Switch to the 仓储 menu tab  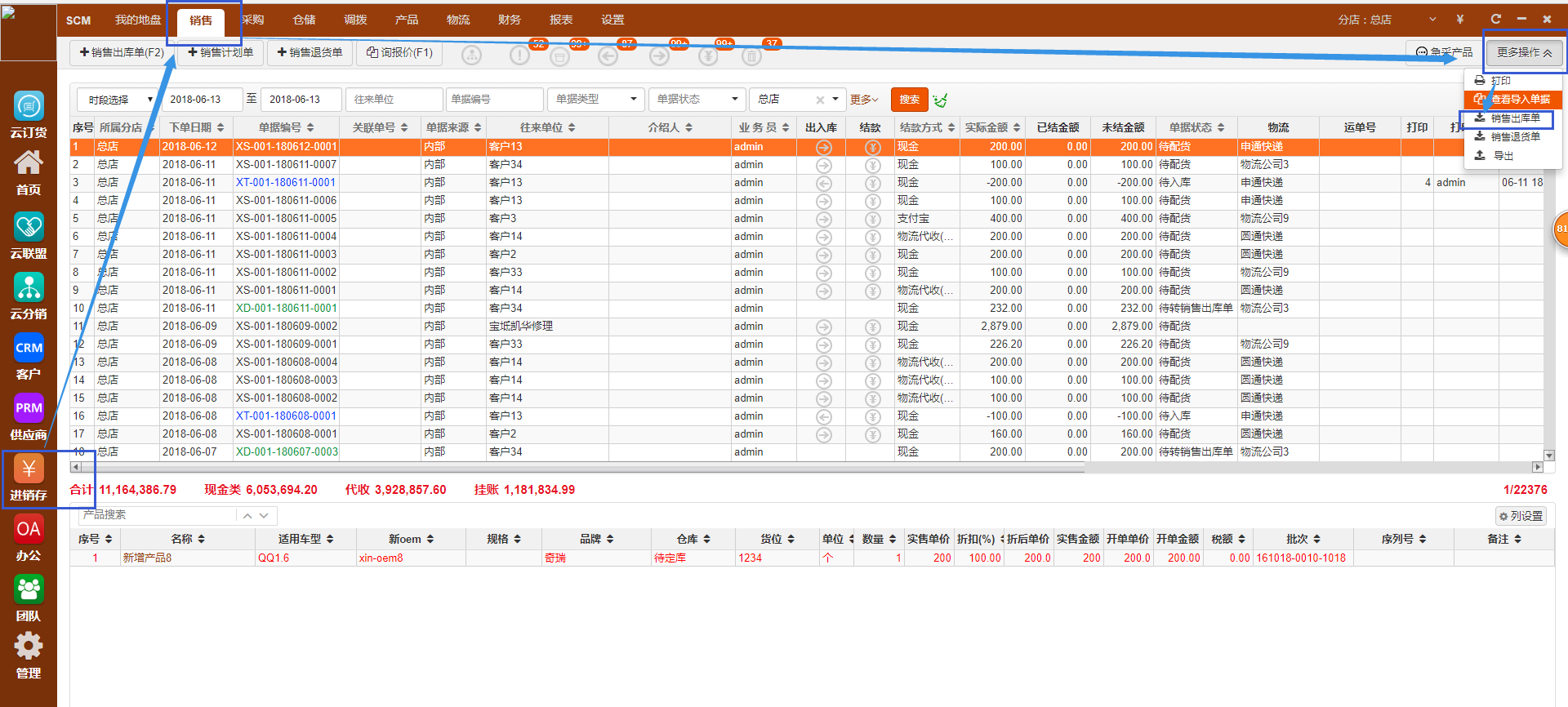pyautogui.click(x=304, y=20)
